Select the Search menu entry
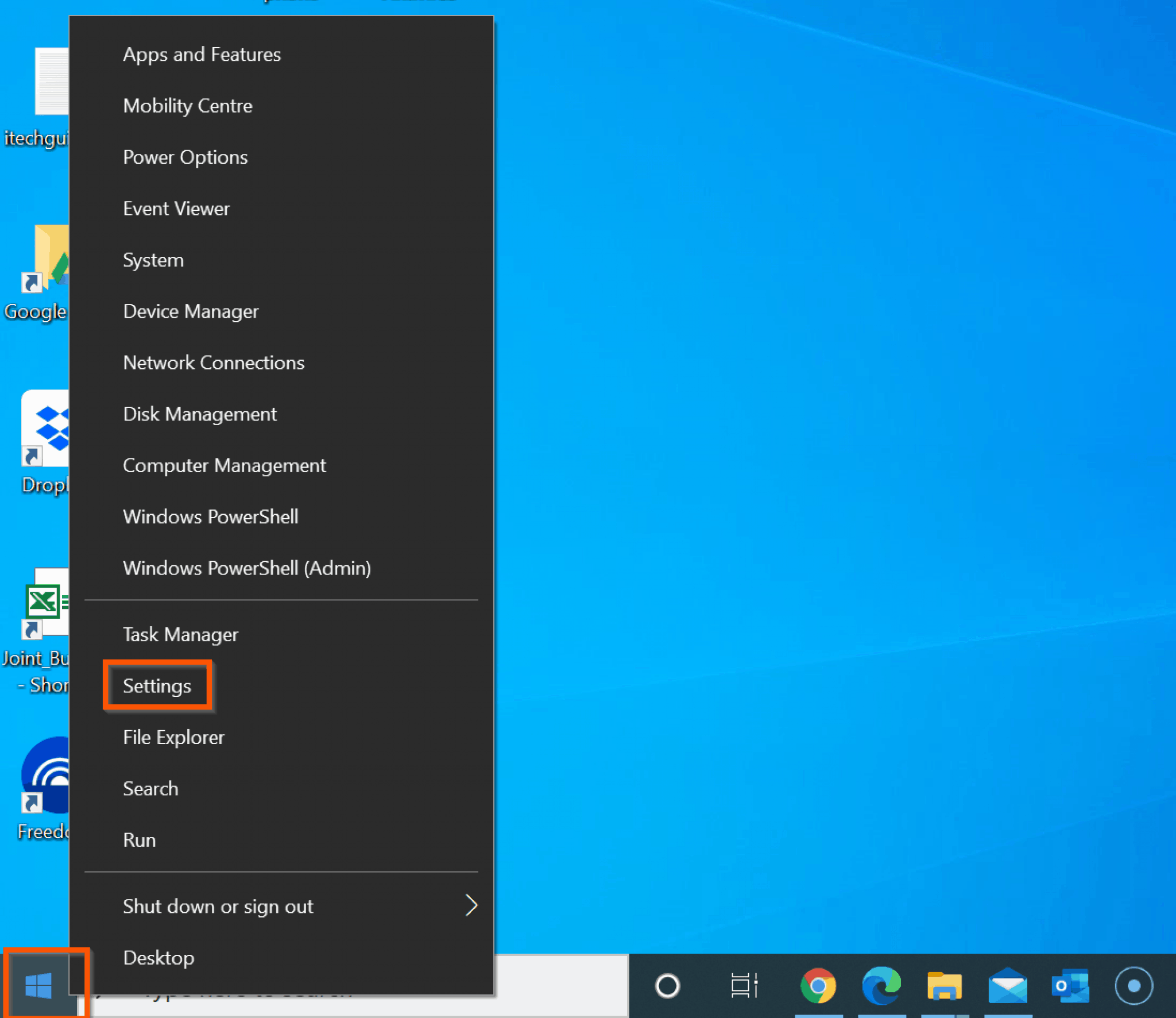Viewport: 1176px width, 1018px height. point(281,789)
